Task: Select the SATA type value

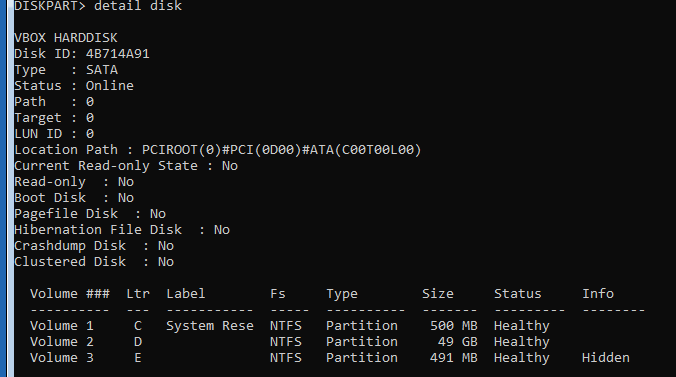Action: click(102, 70)
